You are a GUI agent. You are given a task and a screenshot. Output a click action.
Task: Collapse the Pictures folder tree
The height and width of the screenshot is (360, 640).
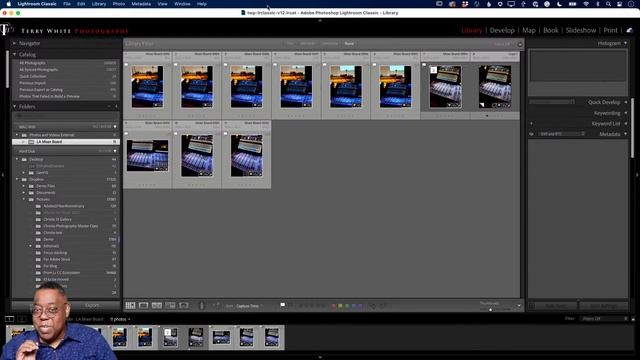point(24,199)
